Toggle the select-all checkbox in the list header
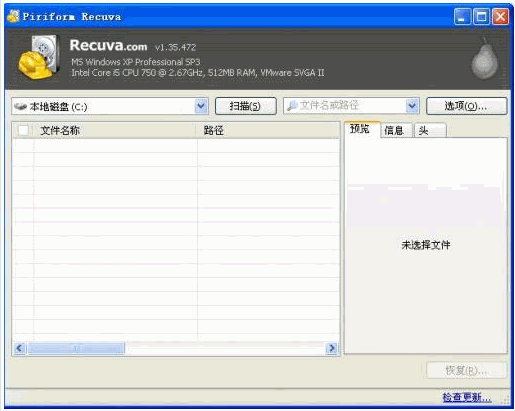 point(23,130)
